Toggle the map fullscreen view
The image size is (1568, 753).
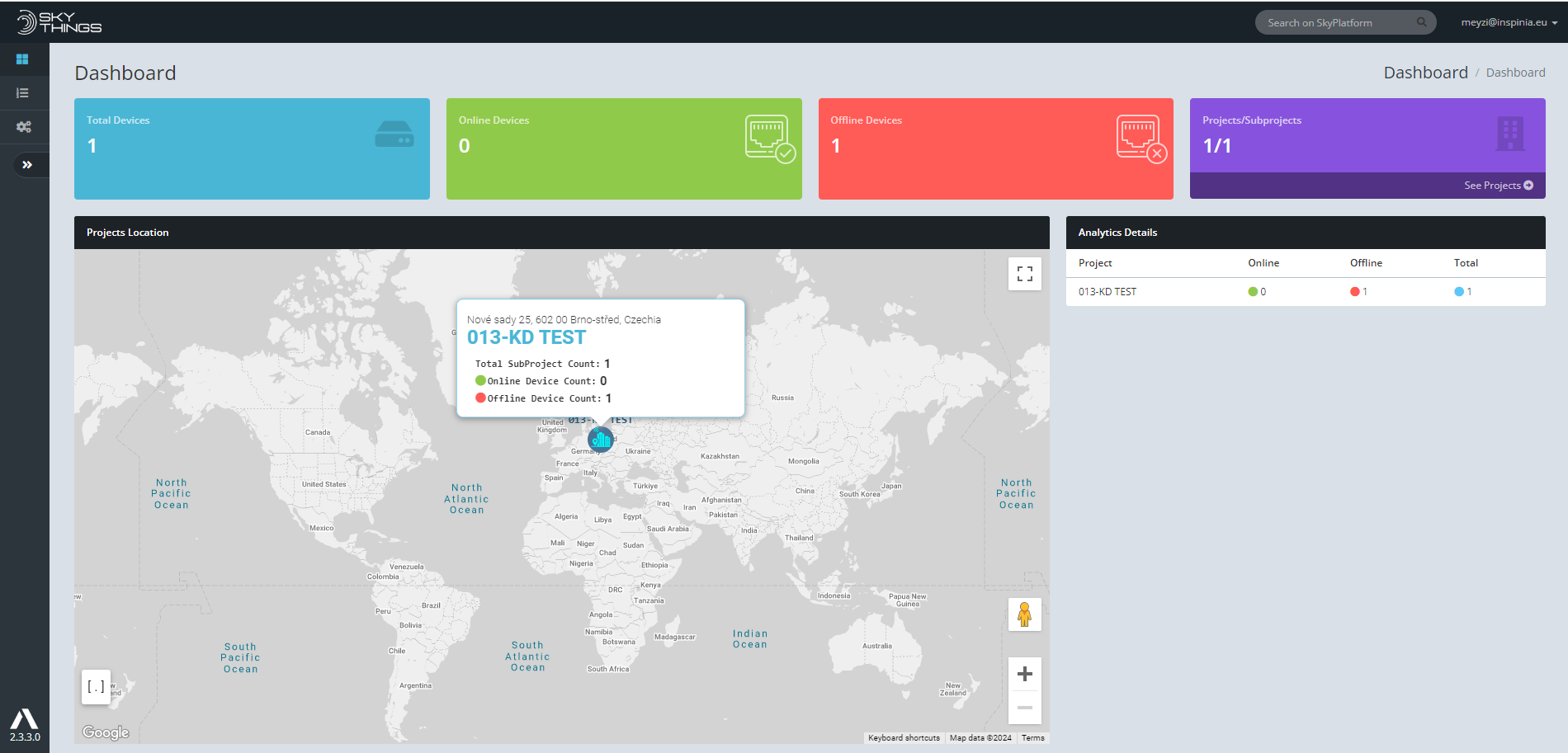(x=1025, y=274)
